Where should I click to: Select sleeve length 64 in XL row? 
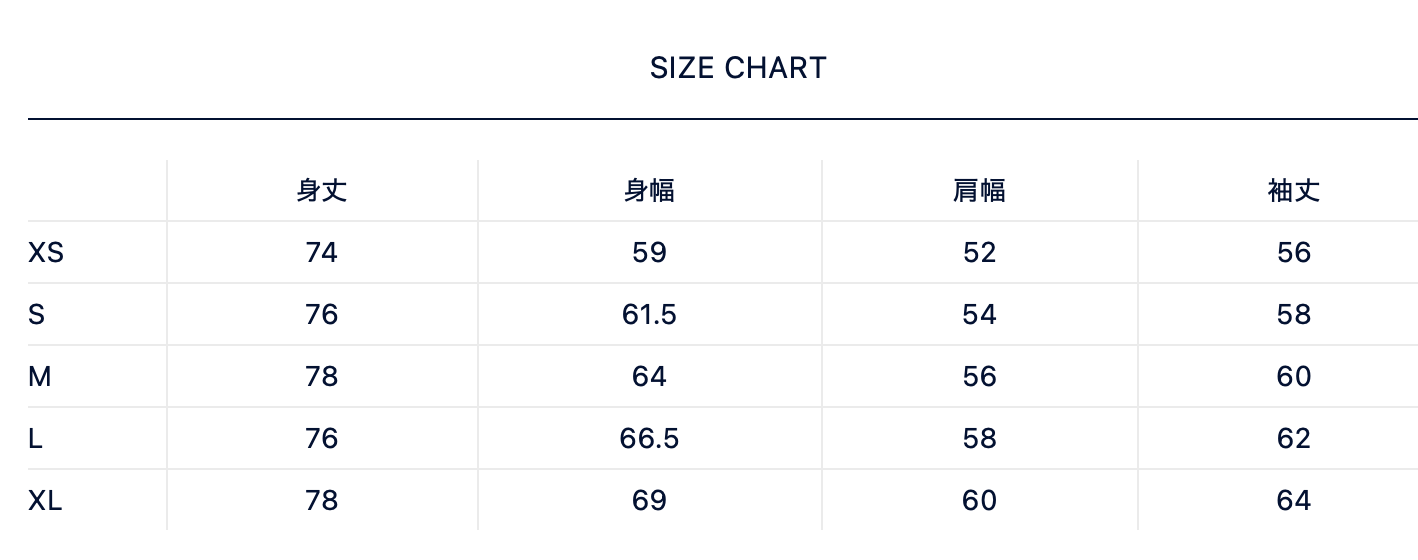[1293, 501]
